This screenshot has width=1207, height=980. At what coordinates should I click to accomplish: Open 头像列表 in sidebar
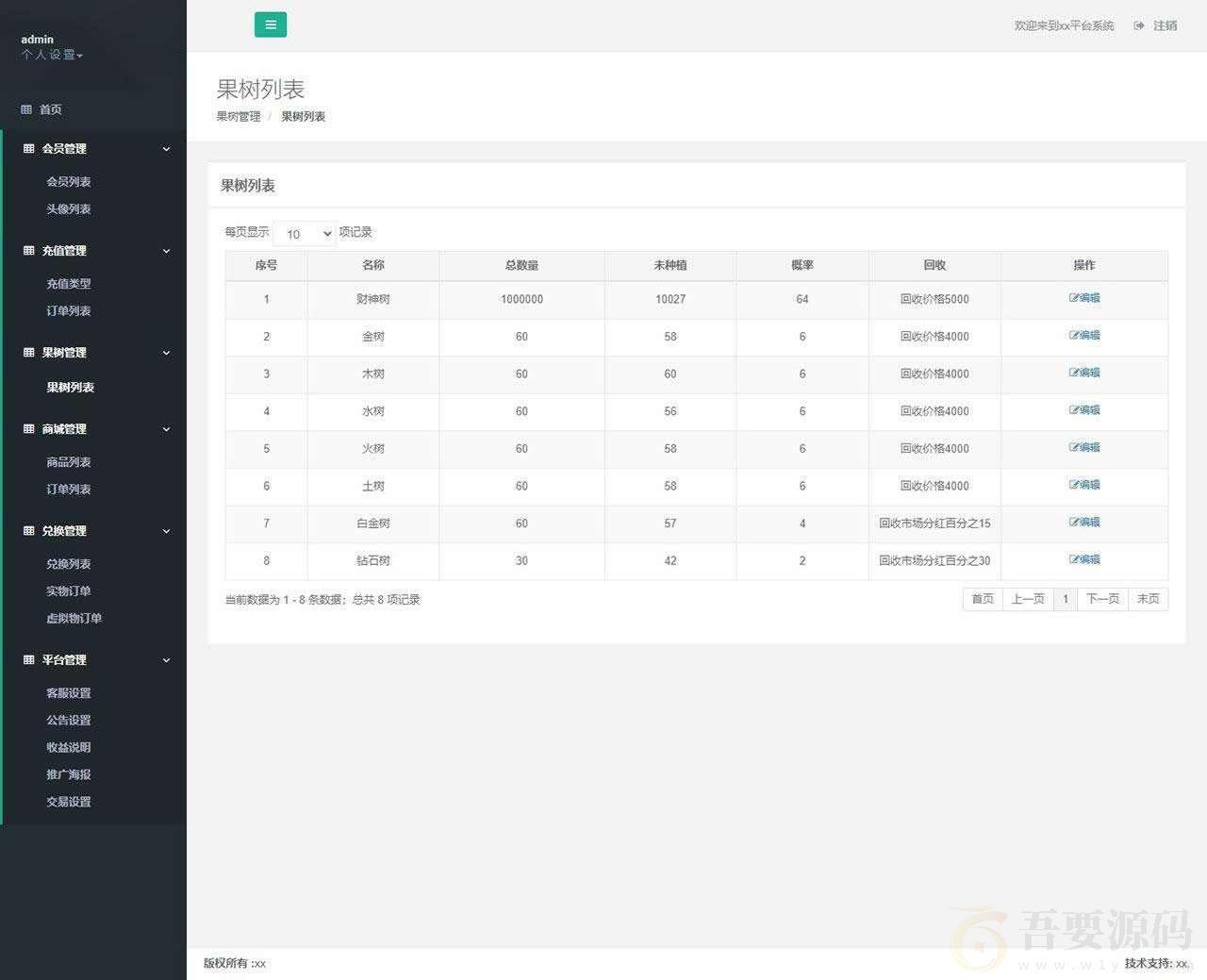tap(69, 209)
